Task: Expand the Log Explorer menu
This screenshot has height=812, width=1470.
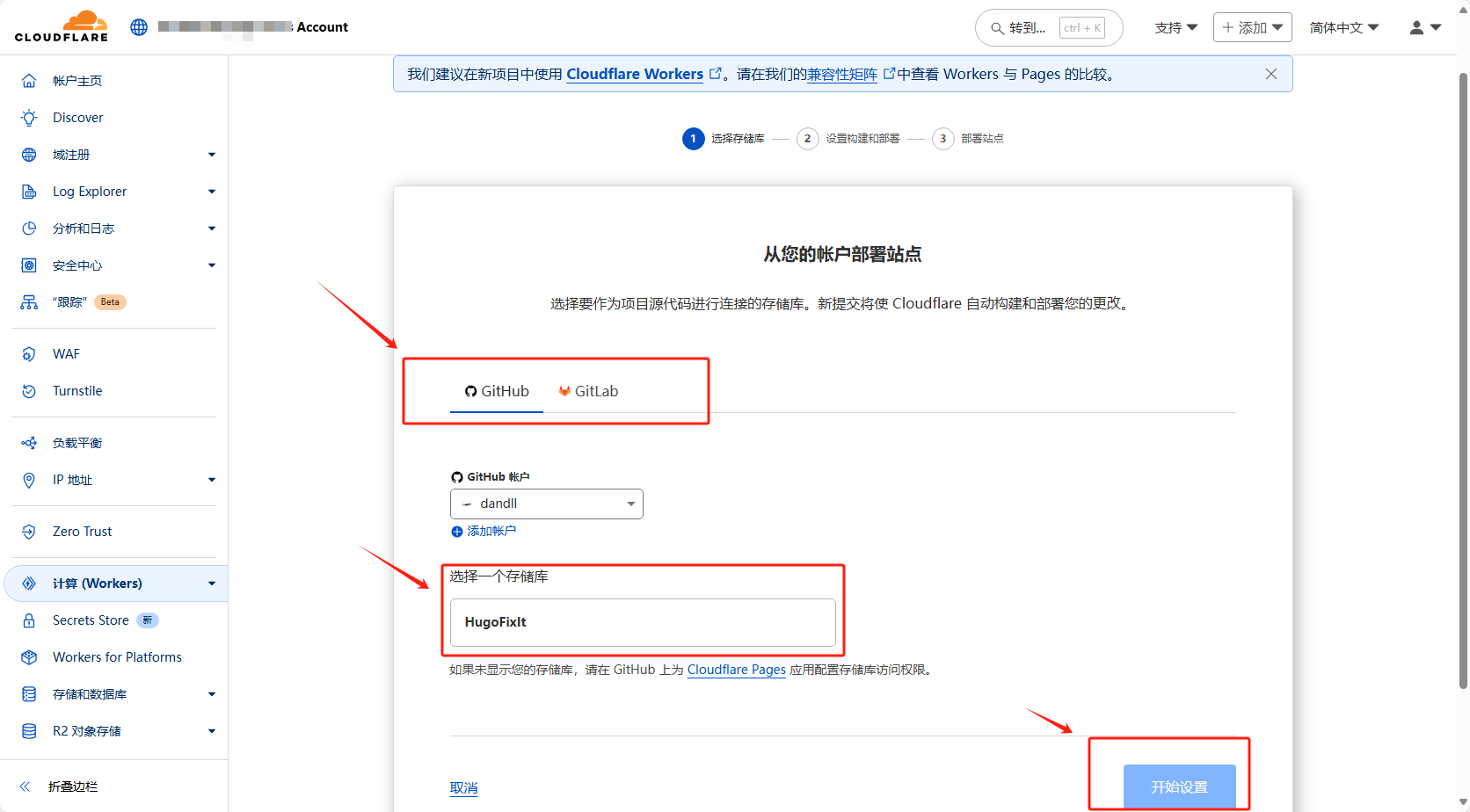Action: (x=211, y=192)
